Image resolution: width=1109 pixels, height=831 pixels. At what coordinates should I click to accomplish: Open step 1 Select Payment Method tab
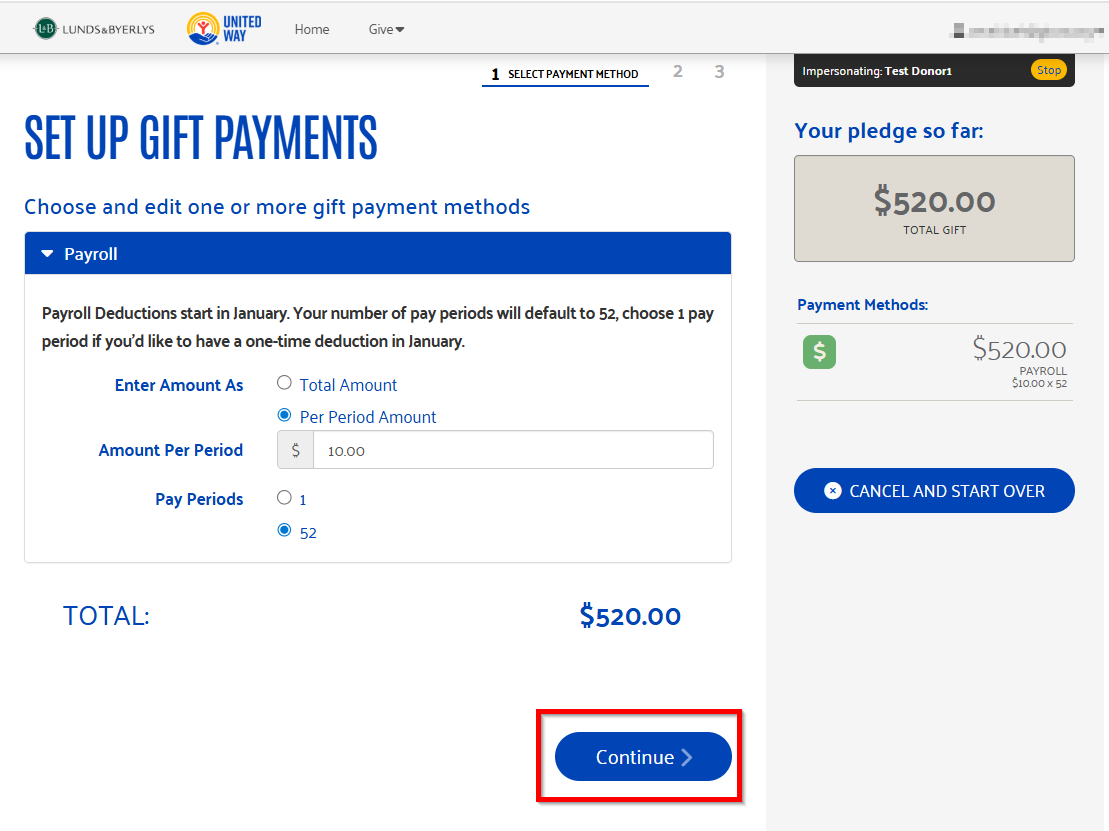pyautogui.click(x=565, y=74)
